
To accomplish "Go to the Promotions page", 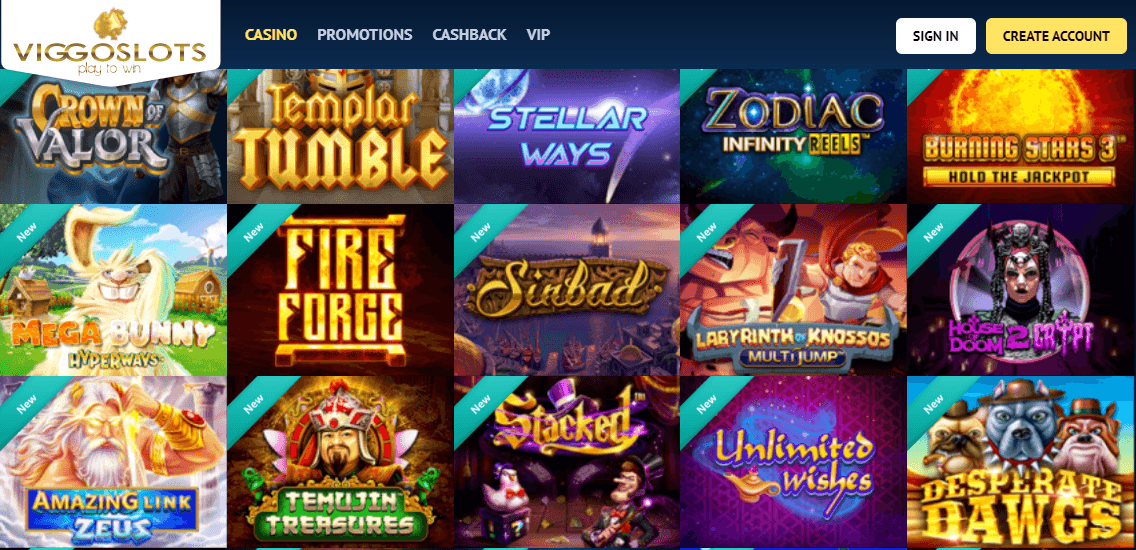I will coord(364,35).
